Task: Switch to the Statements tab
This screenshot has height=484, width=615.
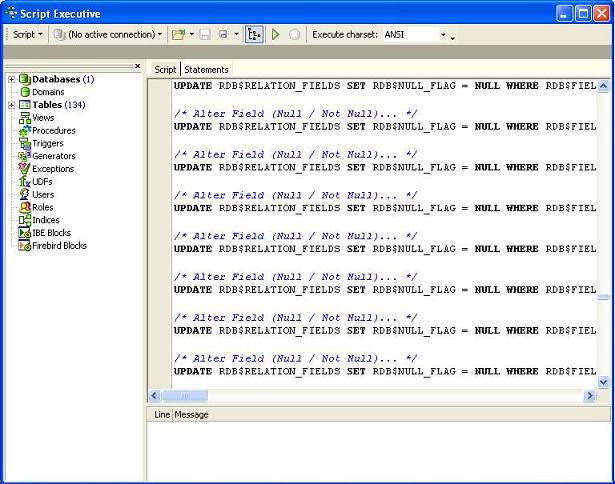Action: coord(206,69)
